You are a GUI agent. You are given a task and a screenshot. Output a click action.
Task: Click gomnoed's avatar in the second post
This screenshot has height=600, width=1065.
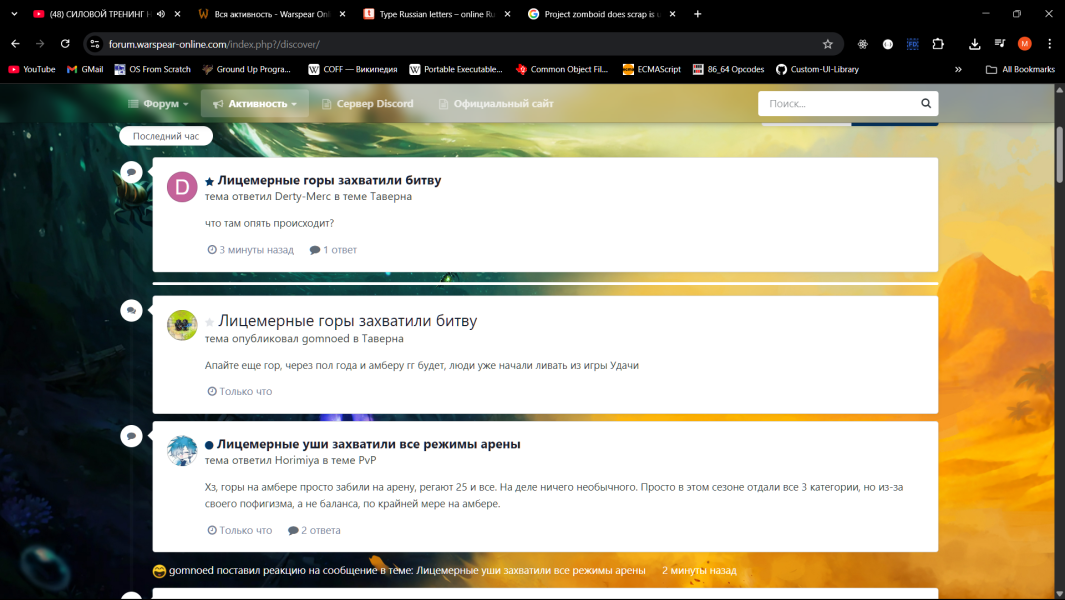coord(182,325)
